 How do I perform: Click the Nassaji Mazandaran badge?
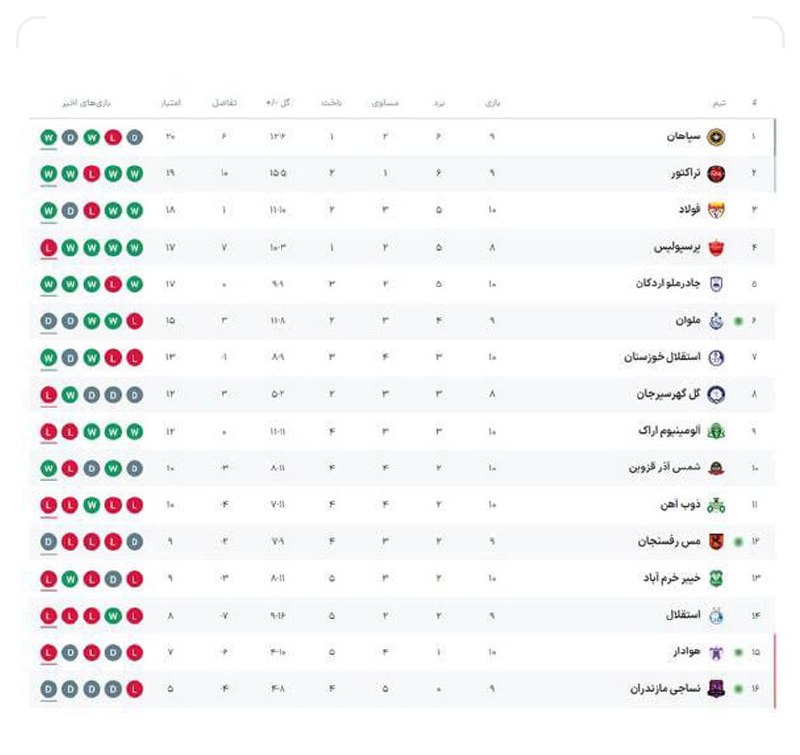(x=716, y=689)
